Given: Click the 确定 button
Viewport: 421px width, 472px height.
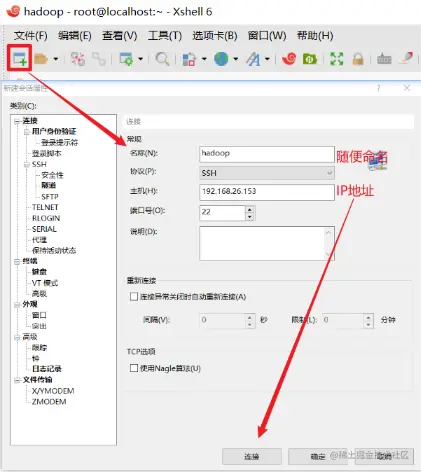Looking at the screenshot, I should [318, 456].
